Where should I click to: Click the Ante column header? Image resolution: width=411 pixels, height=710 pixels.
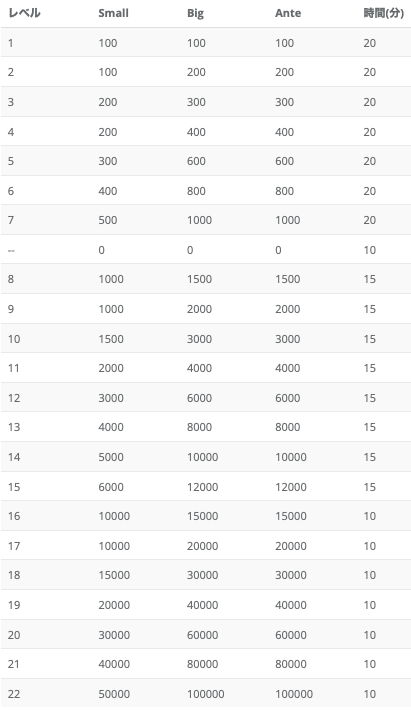pyautogui.click(x=288, y=13)
